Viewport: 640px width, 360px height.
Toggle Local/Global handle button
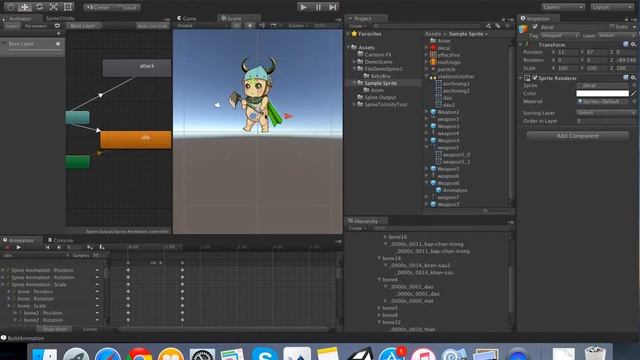pyautogui.click(x=127, y=7)
